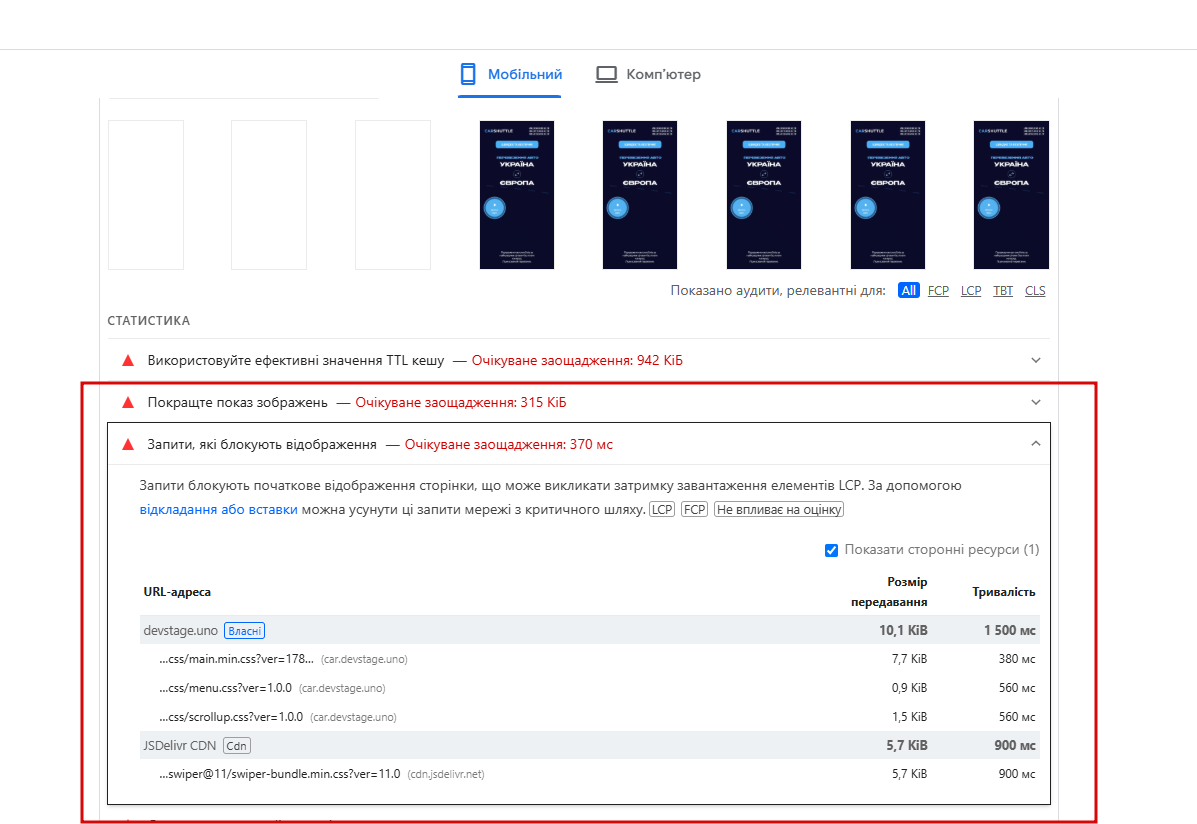Screen dimensions: 1197x824
Task: Open Покращте показ зображень audit title
Action: [237, 402]
